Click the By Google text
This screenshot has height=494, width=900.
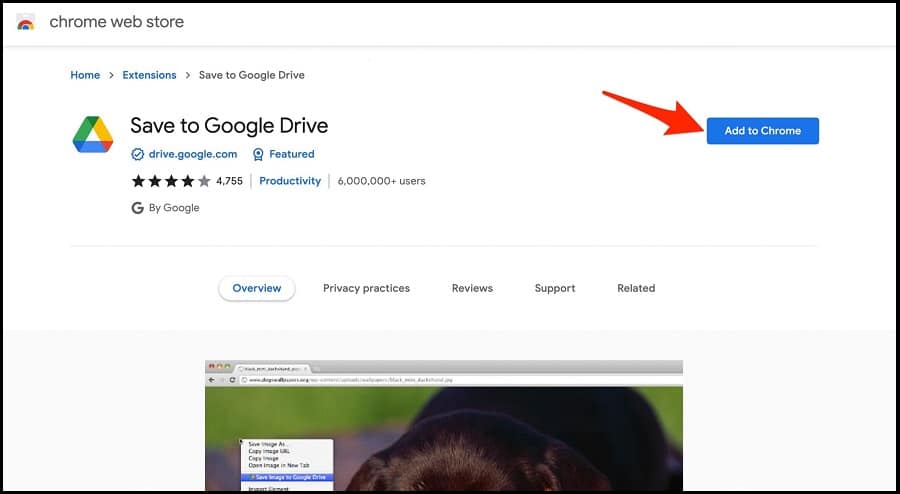coord(174,208)
